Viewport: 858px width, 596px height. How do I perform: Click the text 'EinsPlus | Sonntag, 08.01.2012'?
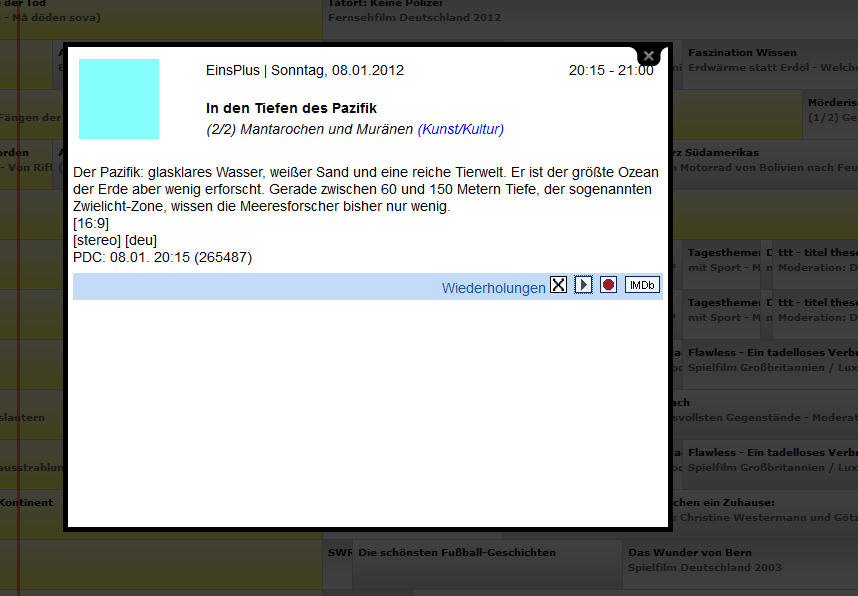305,71
